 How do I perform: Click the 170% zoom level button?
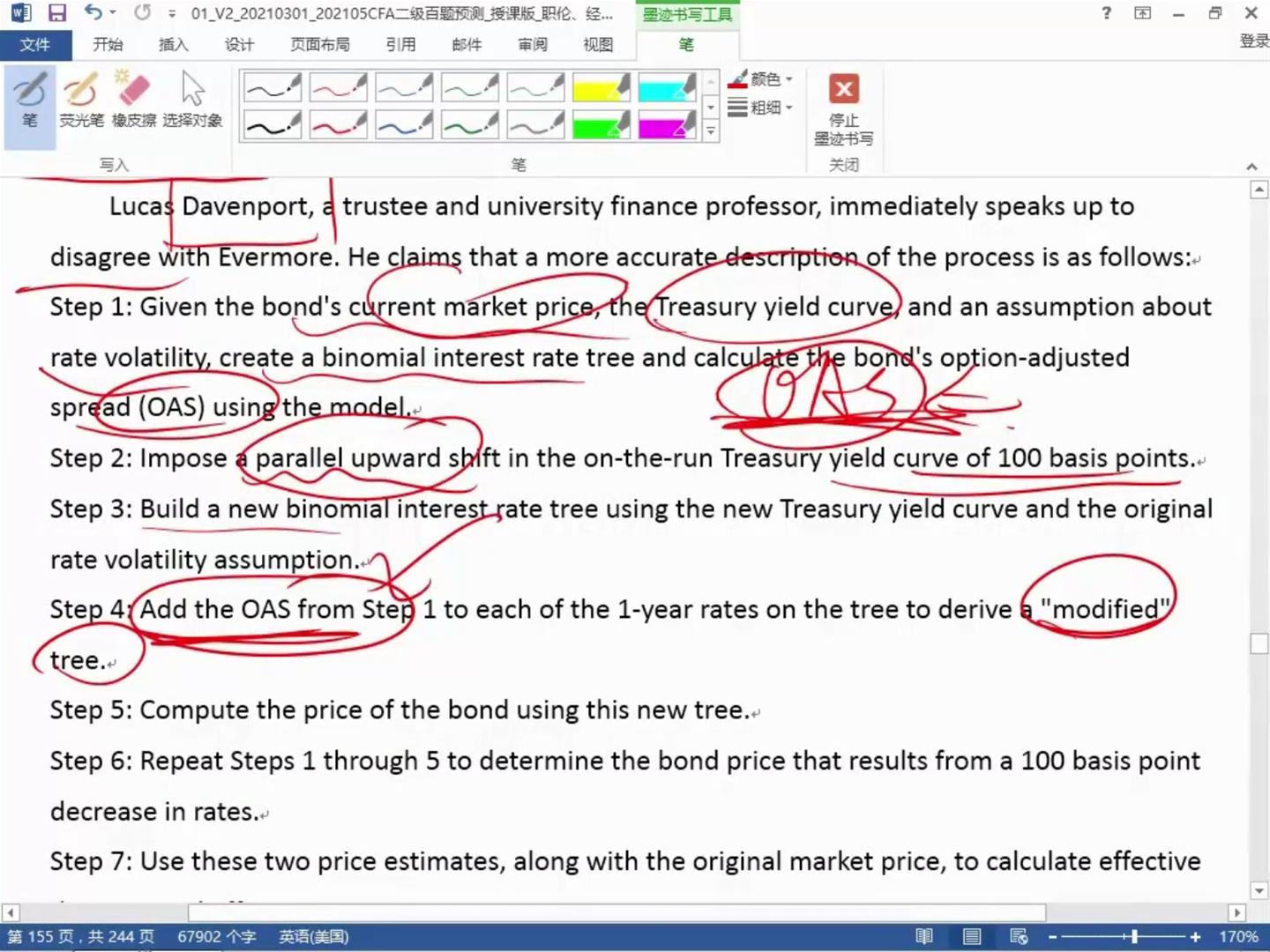[x=1238, y=936]
